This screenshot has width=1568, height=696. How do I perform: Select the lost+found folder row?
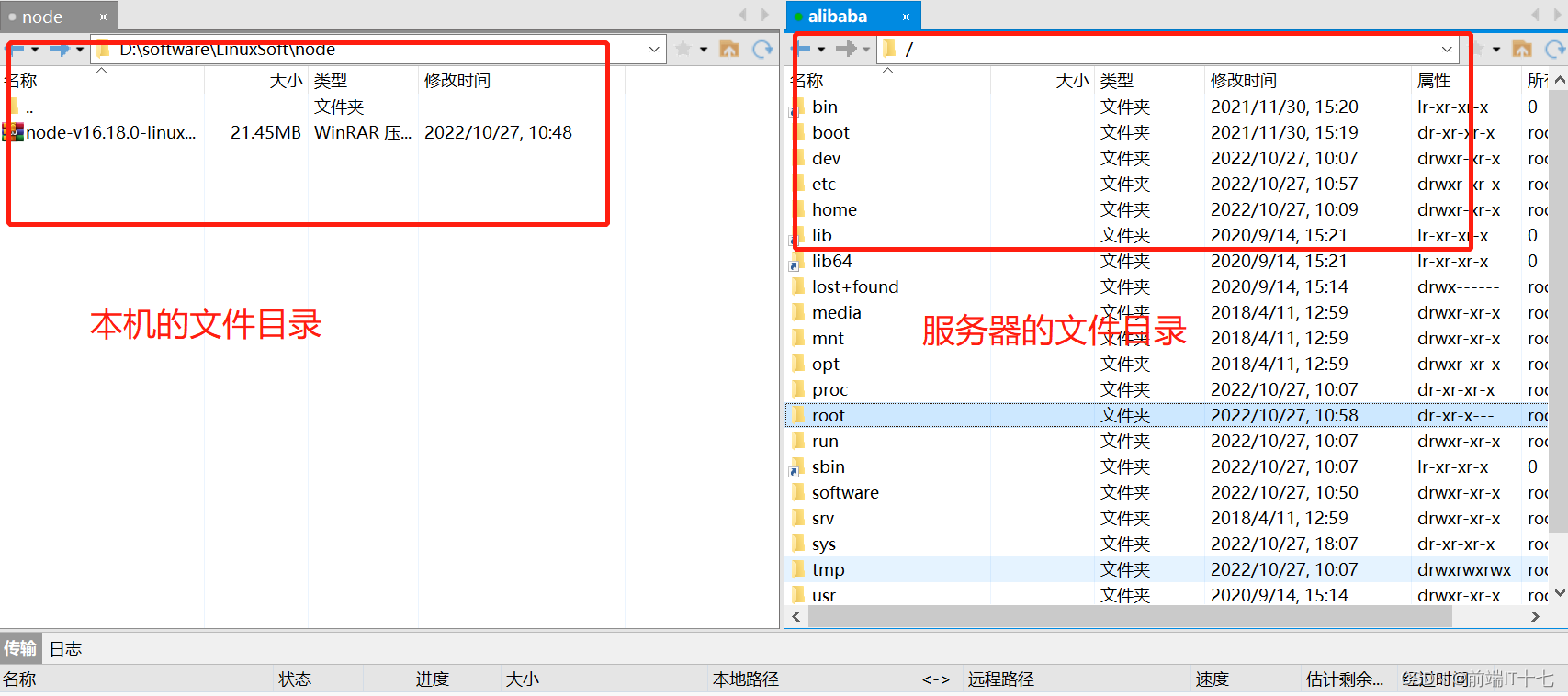pos(1167,286)
